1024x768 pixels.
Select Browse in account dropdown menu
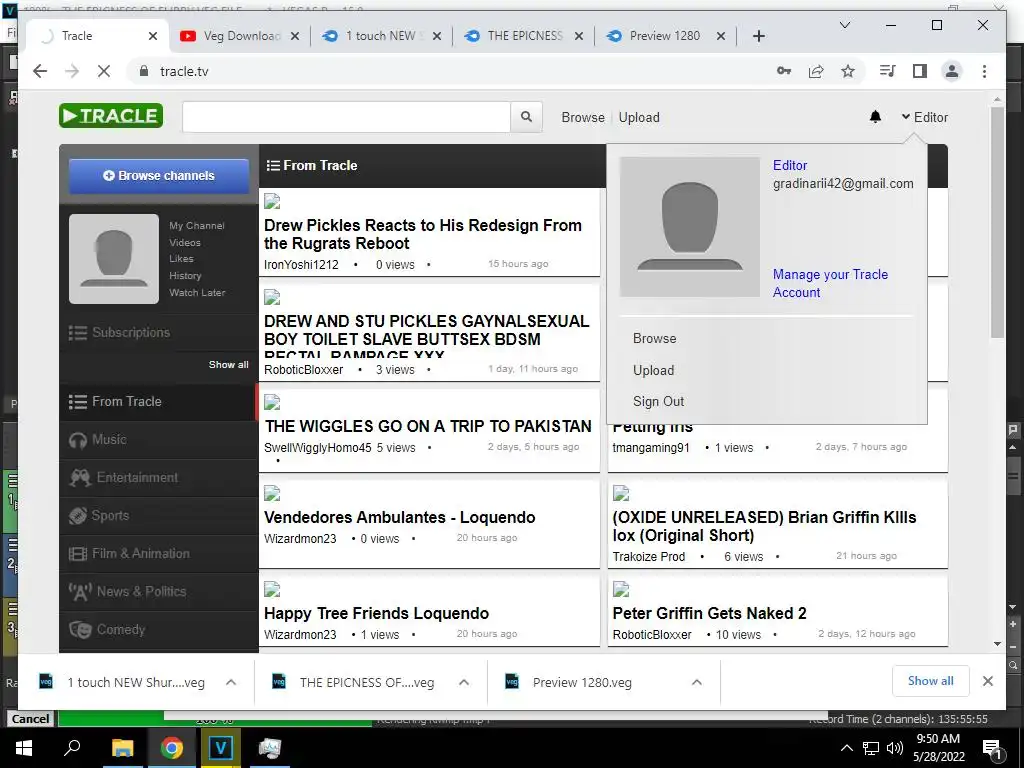(x=654, y=338)
